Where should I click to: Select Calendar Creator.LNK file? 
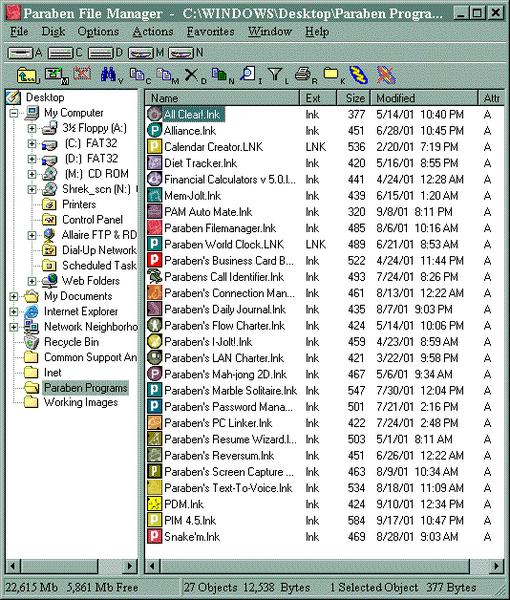[x=213, y=147]
